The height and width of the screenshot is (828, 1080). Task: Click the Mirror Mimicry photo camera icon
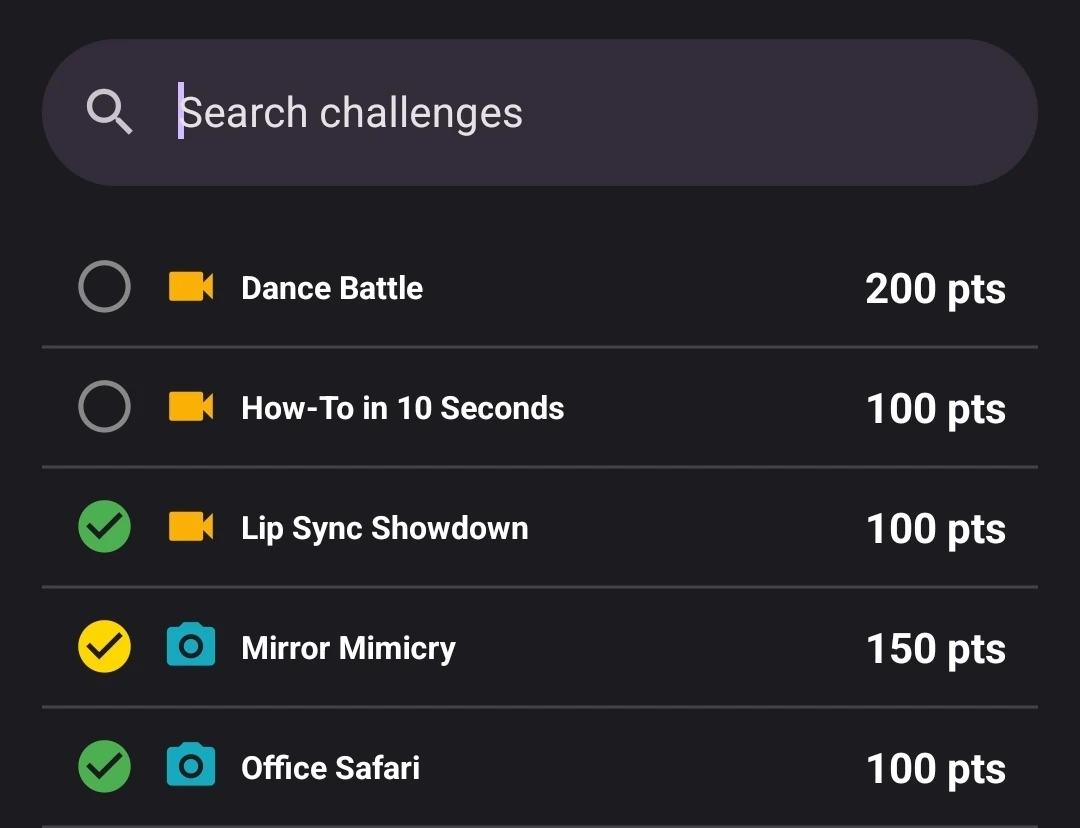[x=190, y=647]
